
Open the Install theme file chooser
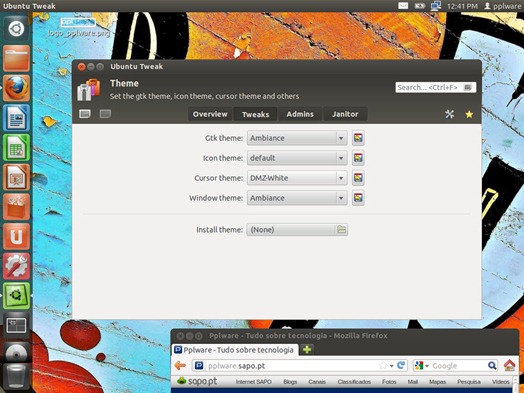(x=297, y=230)
